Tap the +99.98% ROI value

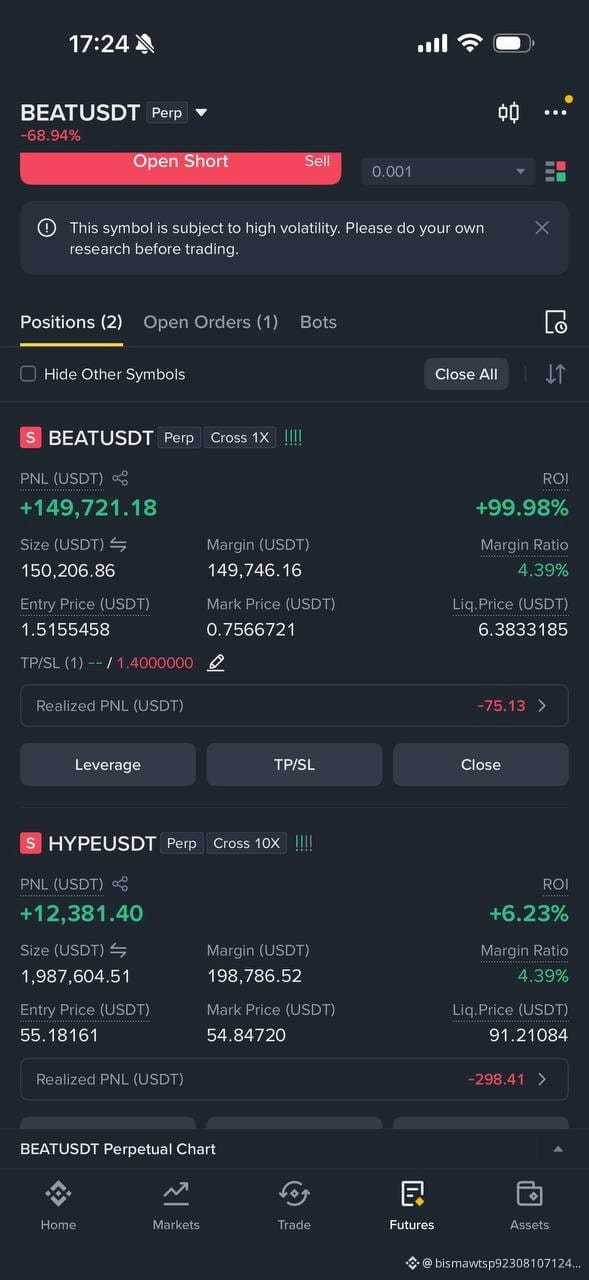click(x=522, y=507)
